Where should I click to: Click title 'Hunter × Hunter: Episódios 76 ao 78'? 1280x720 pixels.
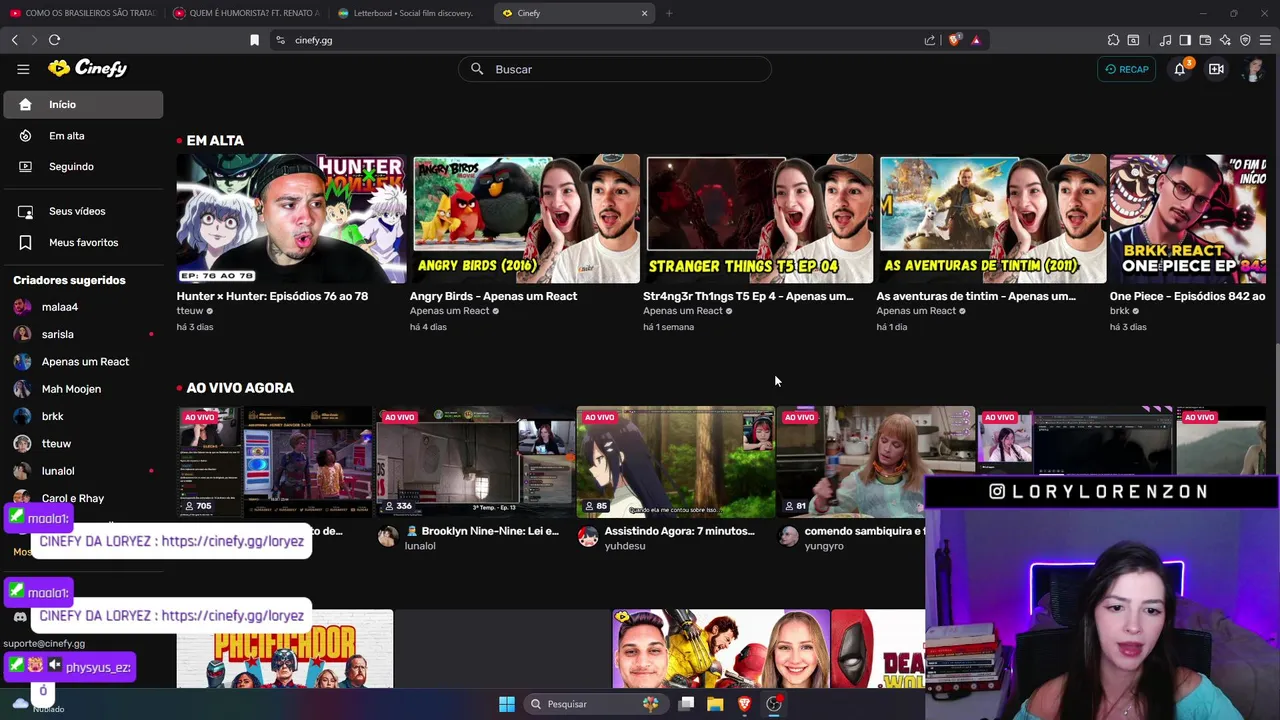(272, 296)
